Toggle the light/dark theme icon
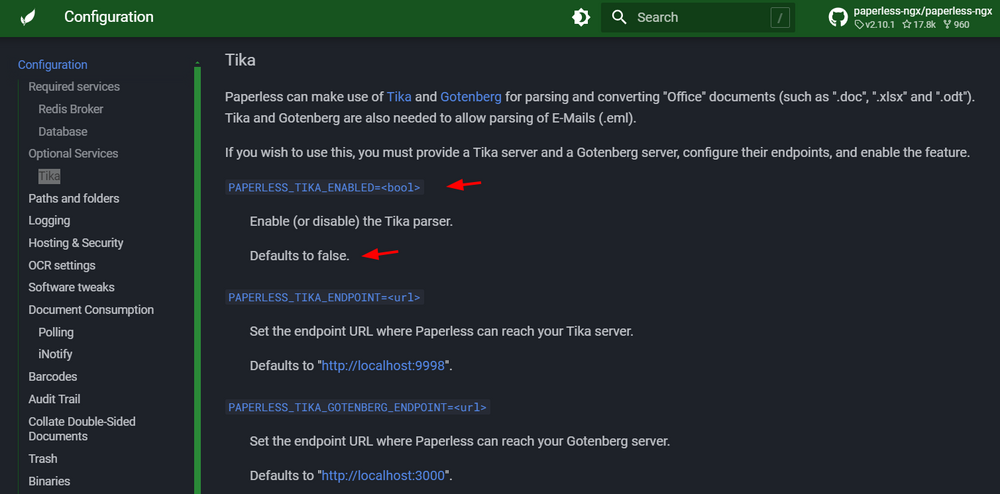The image size is (1000, 494). click(x=581, y=17)
